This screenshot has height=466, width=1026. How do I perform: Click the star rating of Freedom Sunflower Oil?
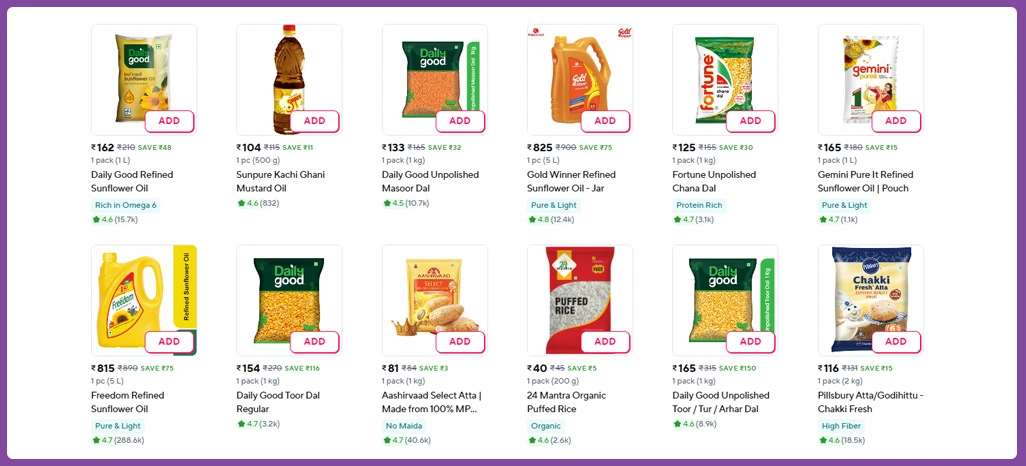(122, 440)
